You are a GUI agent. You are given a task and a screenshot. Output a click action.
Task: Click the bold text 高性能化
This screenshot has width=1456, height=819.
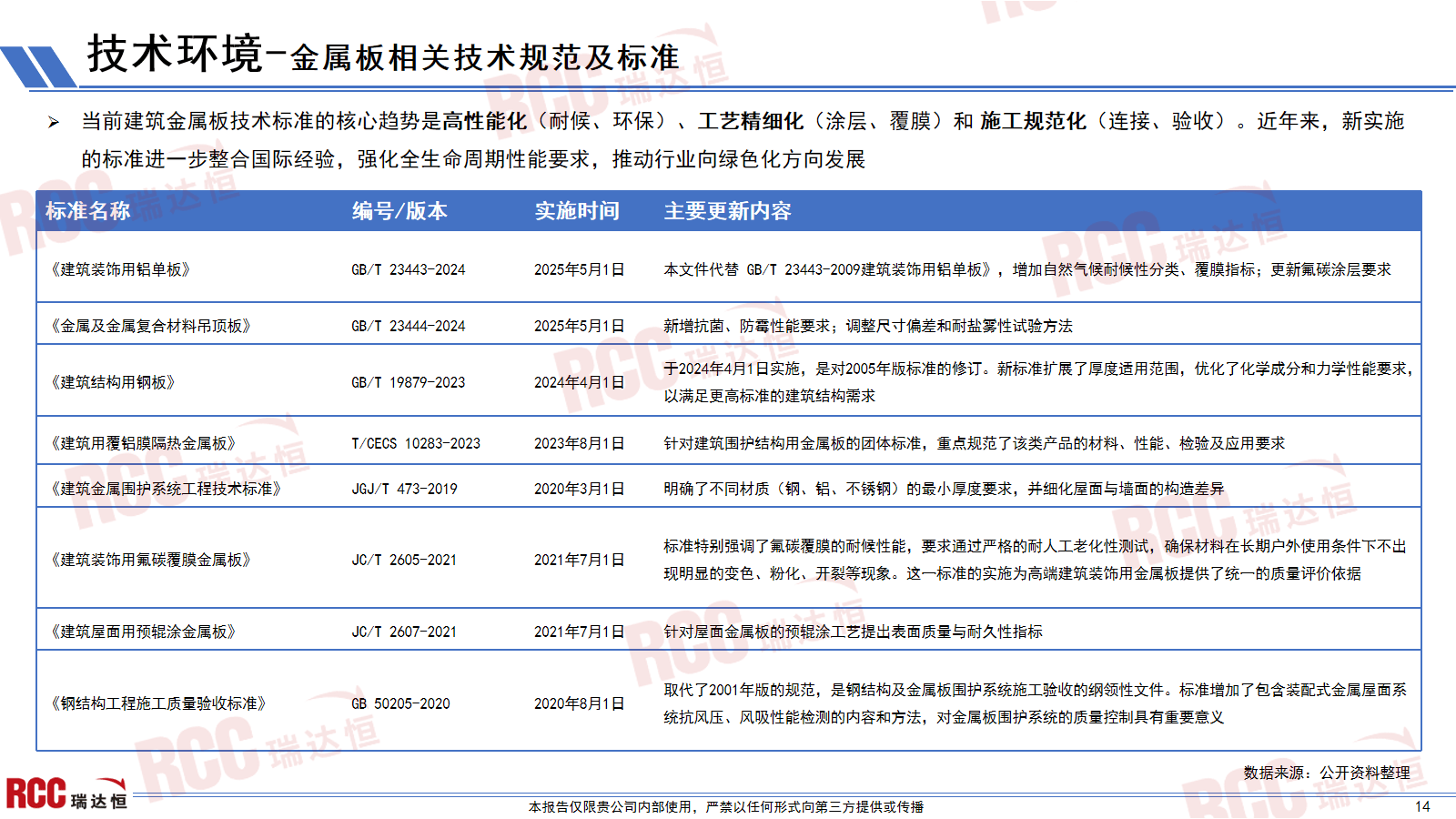(x=484, y=121)
